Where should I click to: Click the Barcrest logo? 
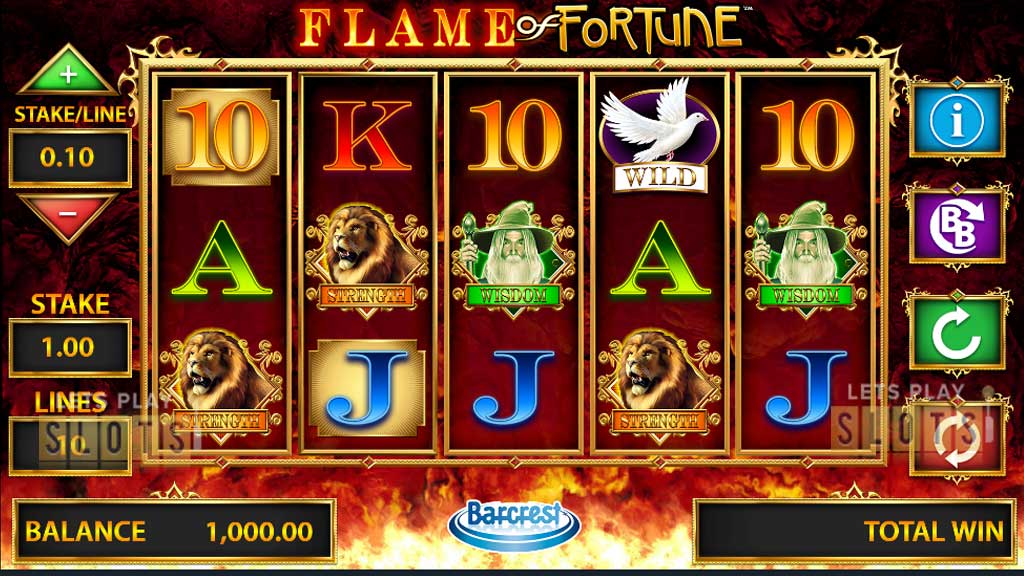pyautogui.click(x=514, y=524)
